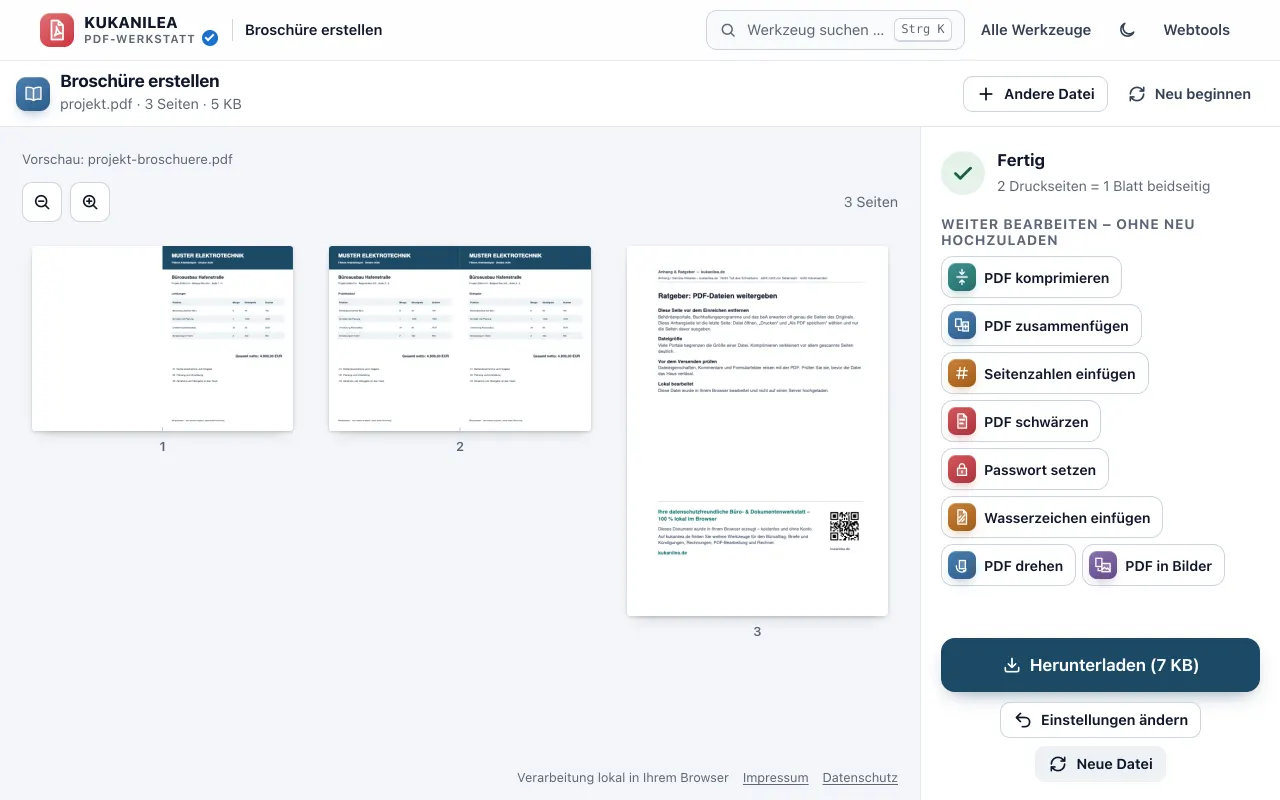Open the Webtools menu item

[x=1196, y=30]
